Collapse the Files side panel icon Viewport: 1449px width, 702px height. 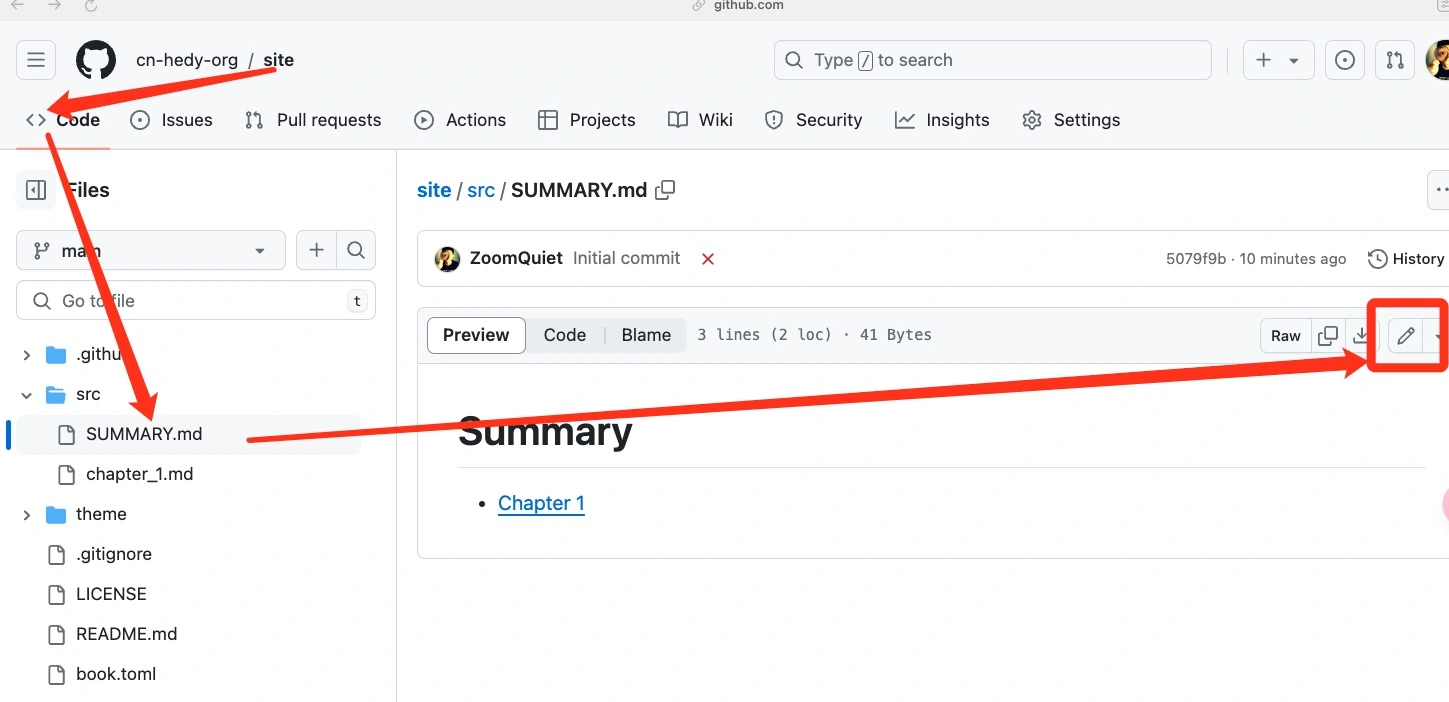pyautogui.click(x=36, y=190)
